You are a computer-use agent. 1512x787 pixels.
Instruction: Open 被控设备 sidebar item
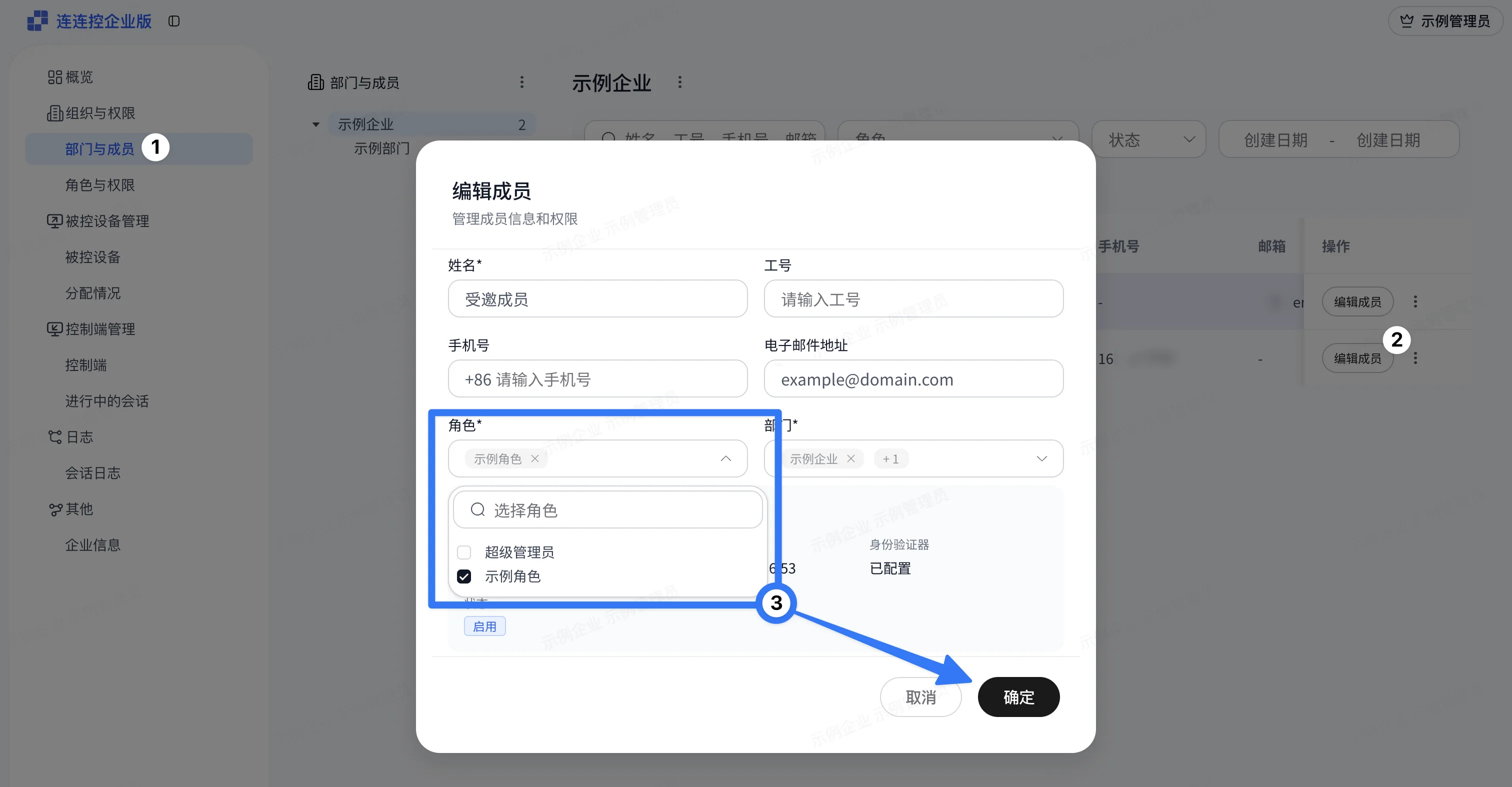click(92, 257)
